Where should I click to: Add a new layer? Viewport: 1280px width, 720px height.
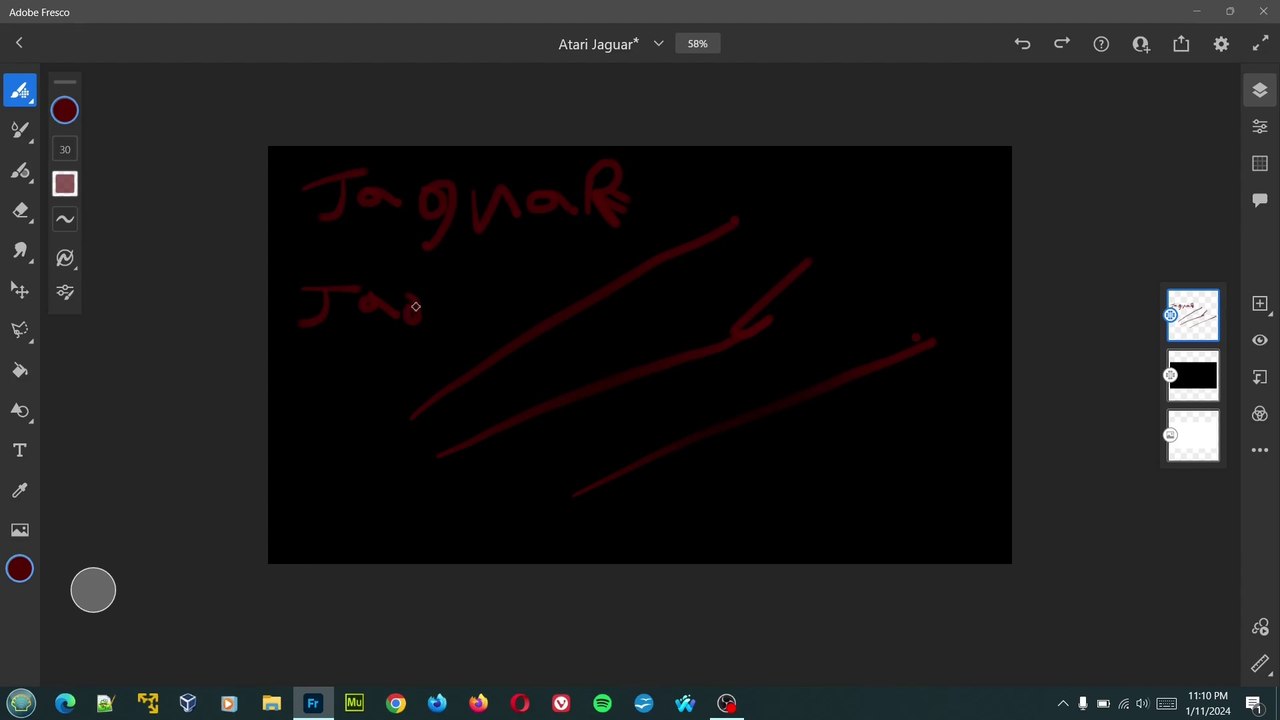(1260, 303)
